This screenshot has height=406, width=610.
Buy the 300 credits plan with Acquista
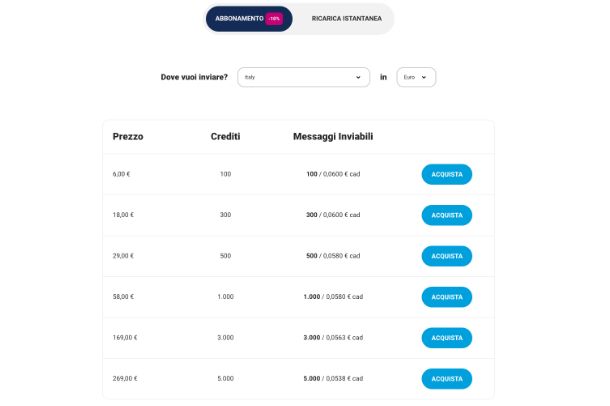click(446, 215)
